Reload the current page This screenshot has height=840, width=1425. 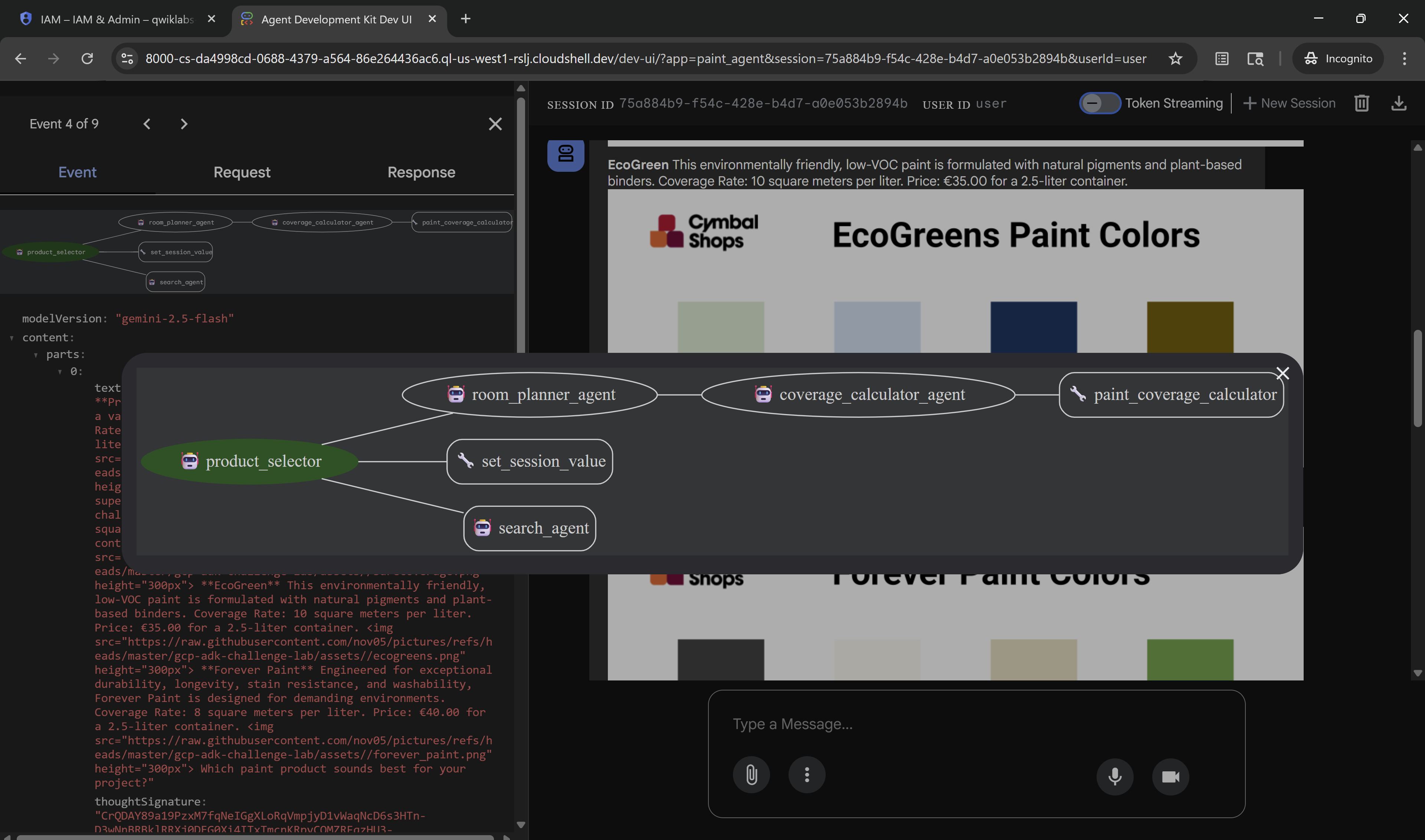click(x=86, y=58)
